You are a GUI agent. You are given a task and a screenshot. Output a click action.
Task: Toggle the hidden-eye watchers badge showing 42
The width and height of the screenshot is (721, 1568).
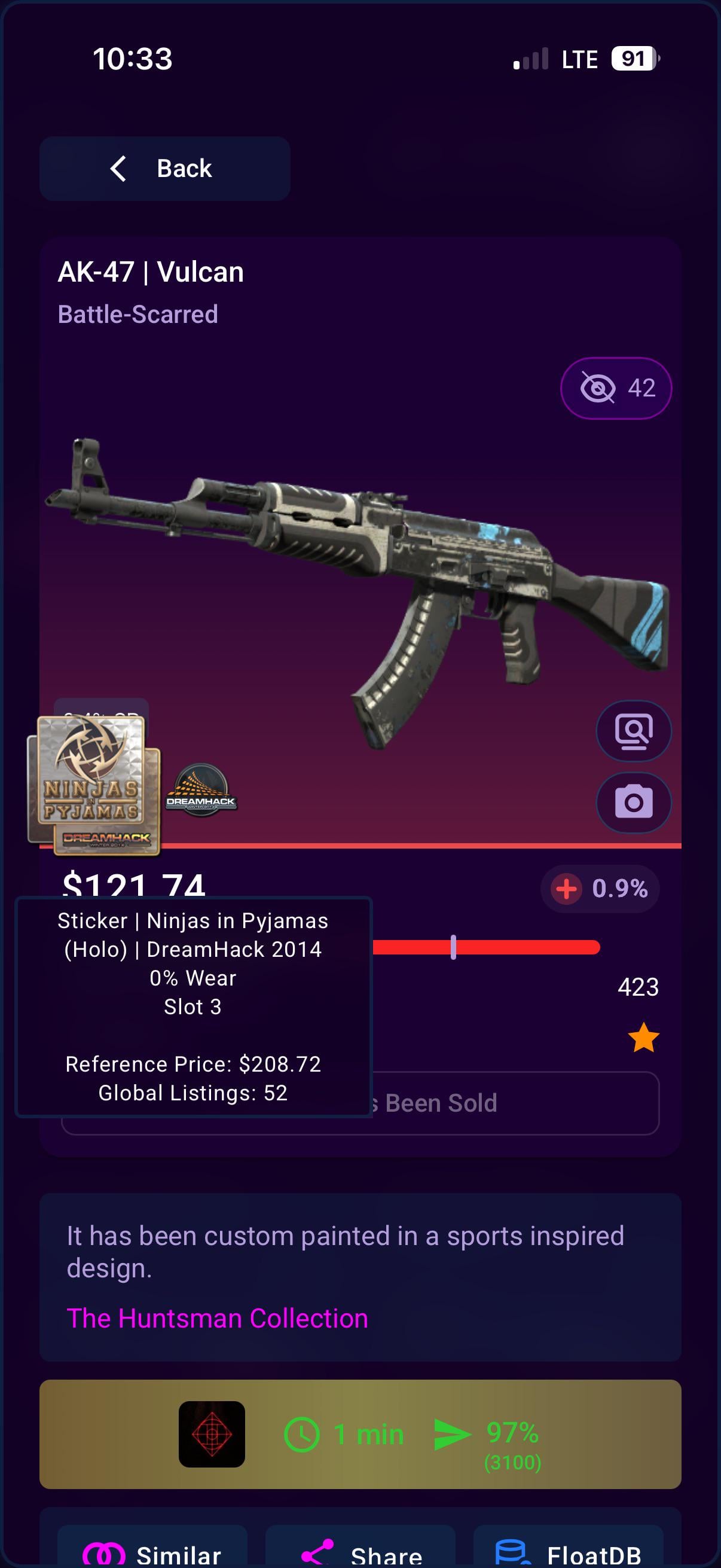pyautogui.click(x=616, y=388)
